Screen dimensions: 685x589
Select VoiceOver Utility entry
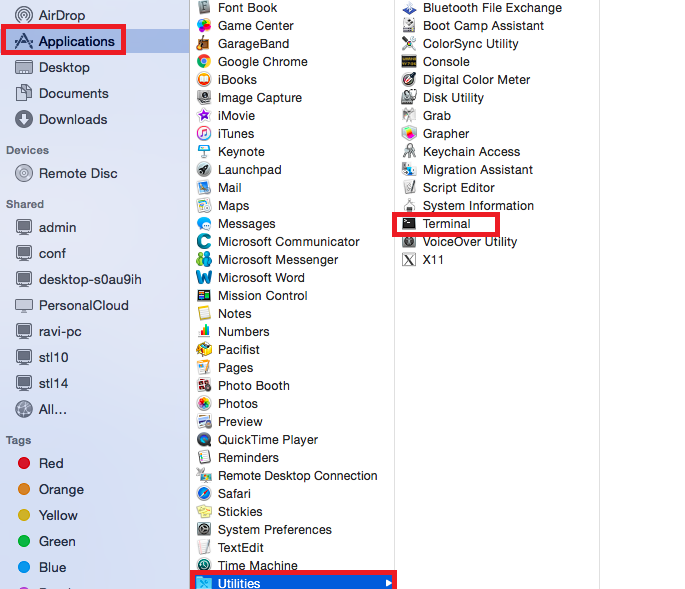click(470, 242)
